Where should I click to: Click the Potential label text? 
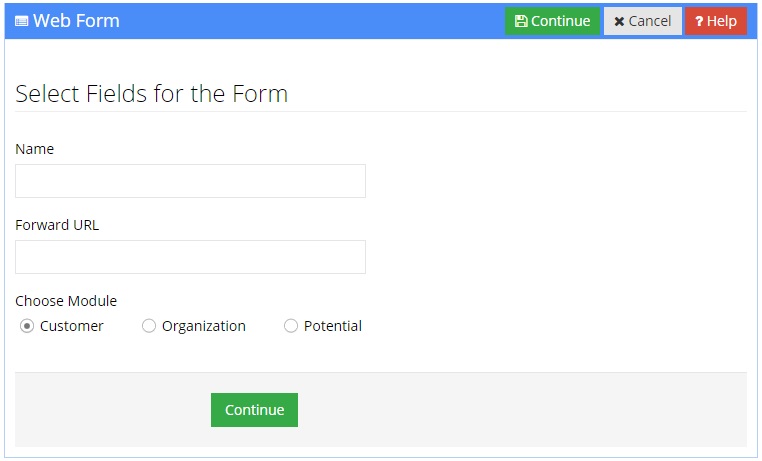tap(333, 326)
